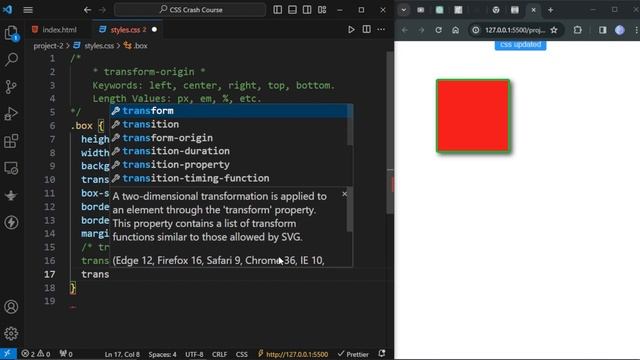Bookmark this page with the star
This screenshot has width=640, height=360.
(x=554, y=30)
